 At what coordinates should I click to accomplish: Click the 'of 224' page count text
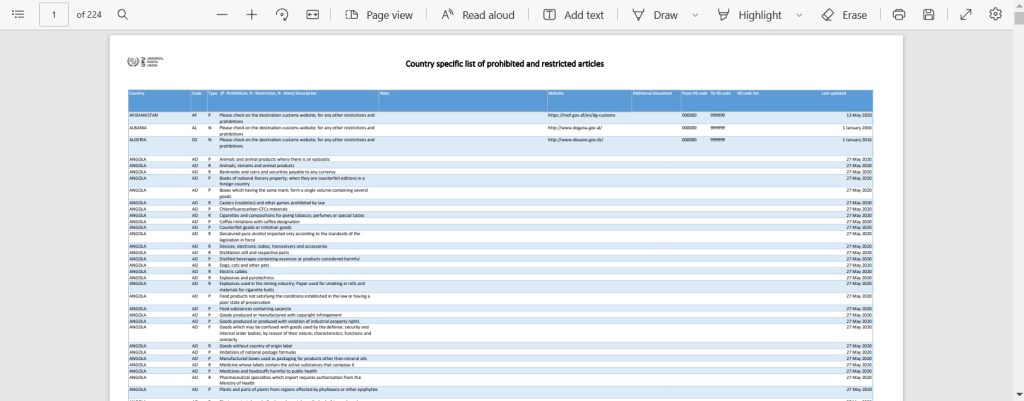click(x=89, y=14)
